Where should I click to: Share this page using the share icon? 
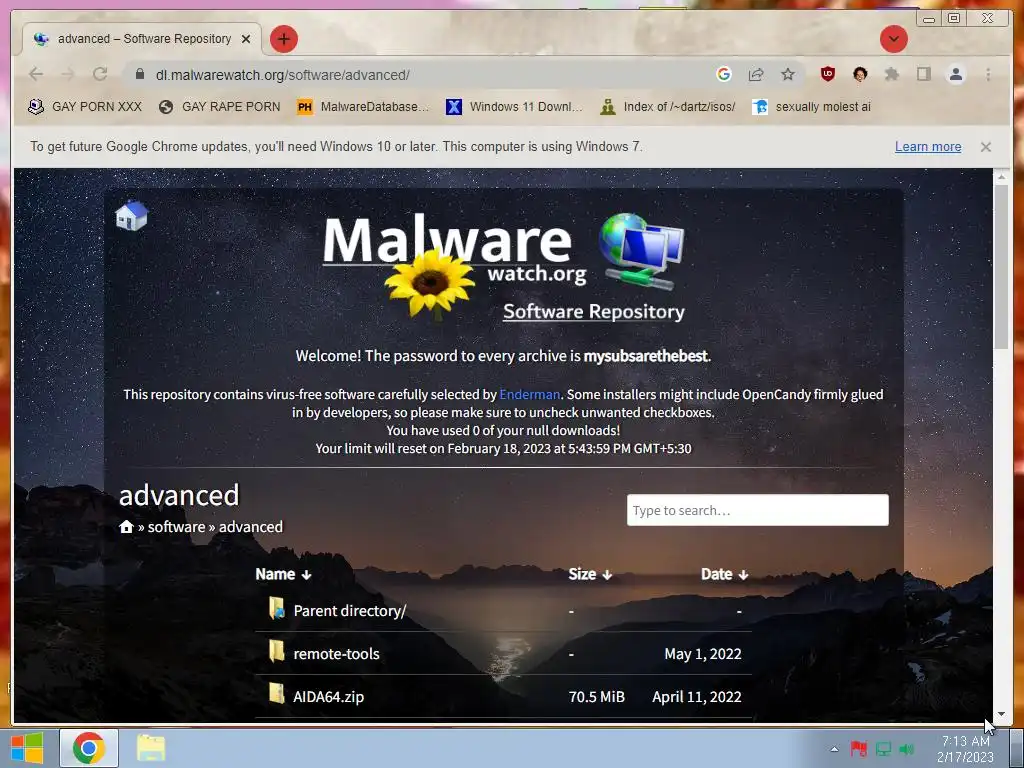click(756, 74)
